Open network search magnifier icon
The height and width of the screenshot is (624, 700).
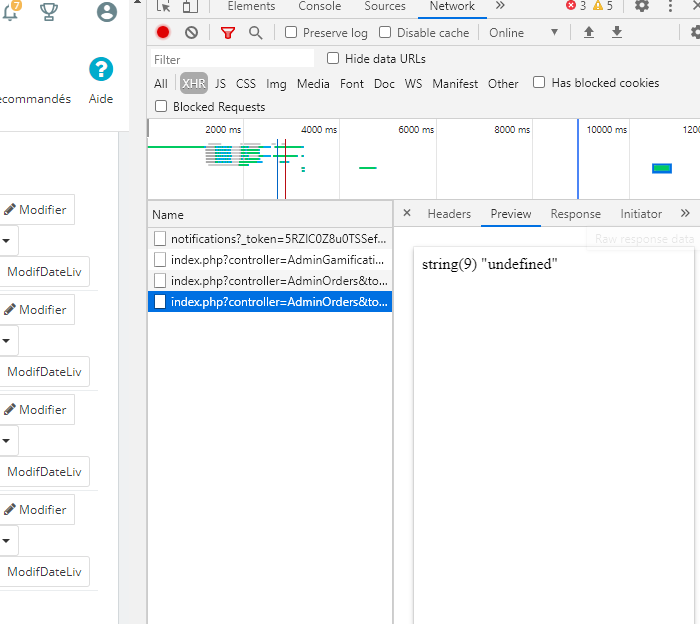click(255, 33)
